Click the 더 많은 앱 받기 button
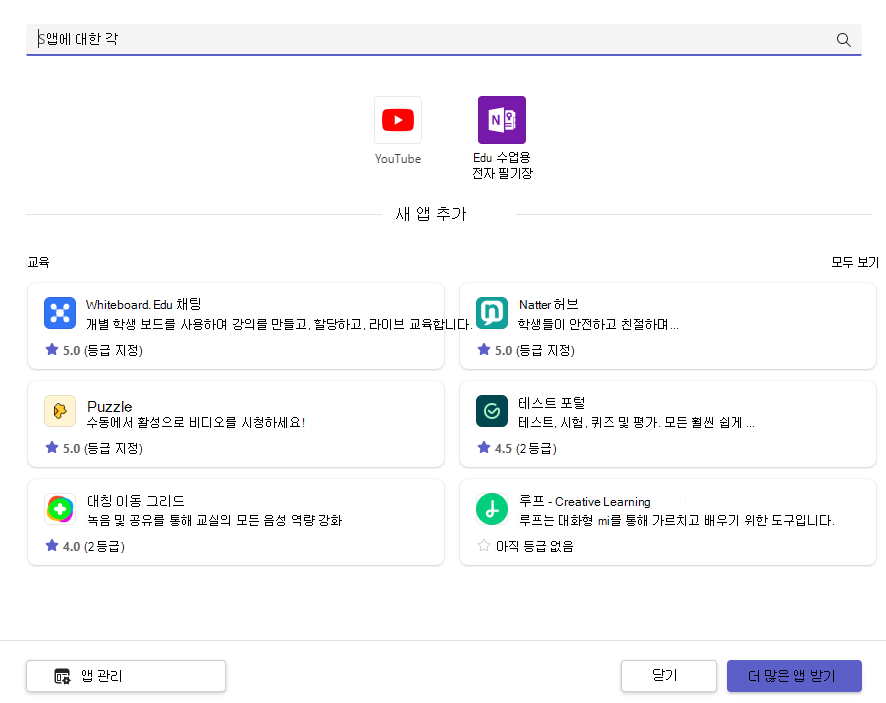The image size is (886, 703). 794,676
